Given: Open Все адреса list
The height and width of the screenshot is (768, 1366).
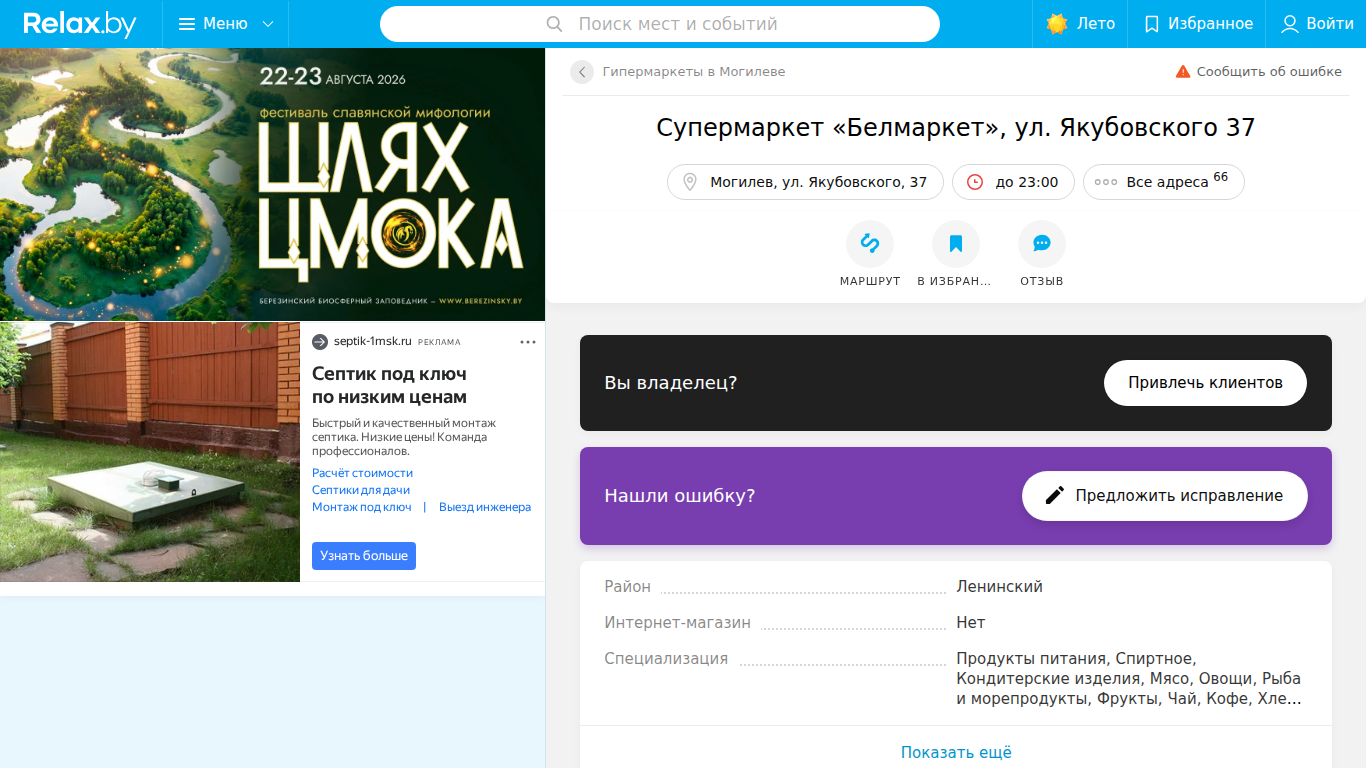Looking at the screenshot, I should pyautogui.click(x=1164, y=182).
